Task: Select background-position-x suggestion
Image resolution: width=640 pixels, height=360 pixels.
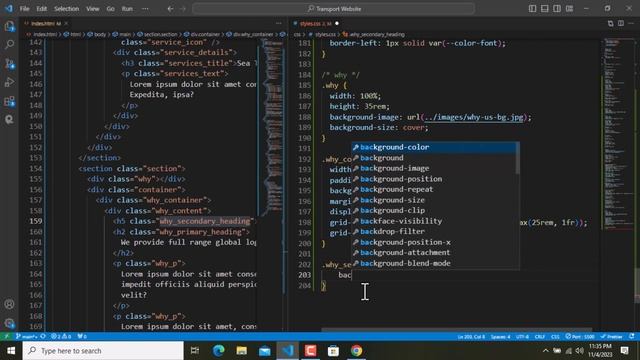Action: [433, 242]
